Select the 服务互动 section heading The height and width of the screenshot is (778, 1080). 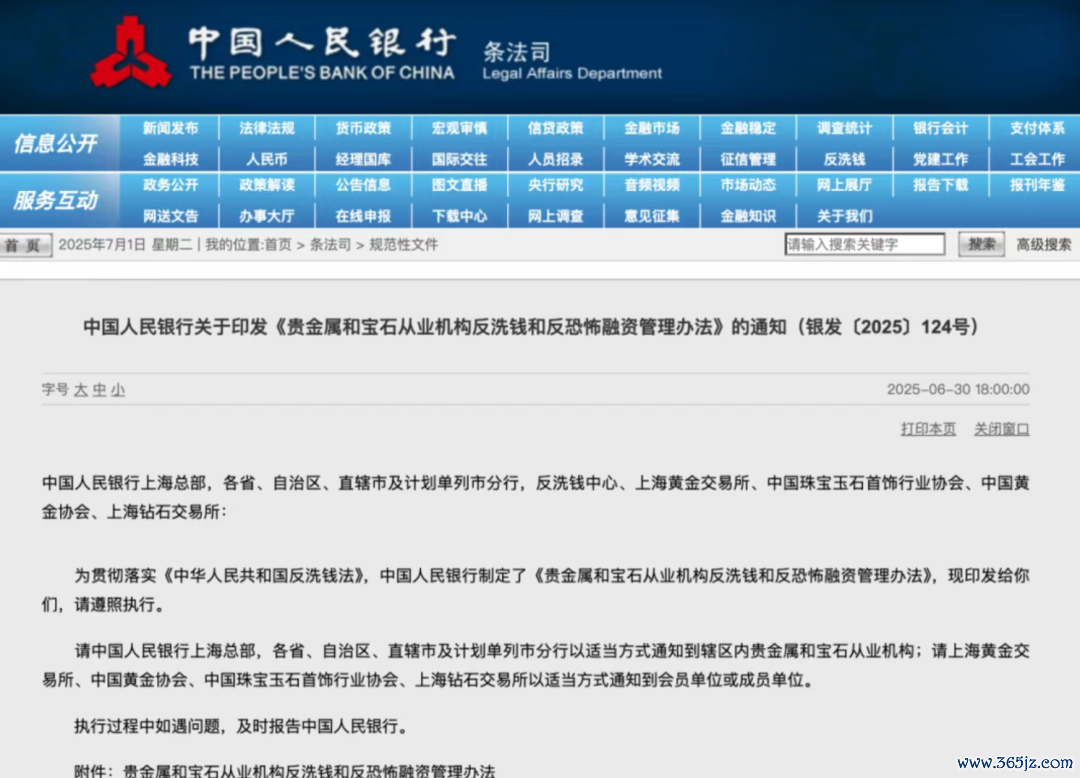pos(56,200)
